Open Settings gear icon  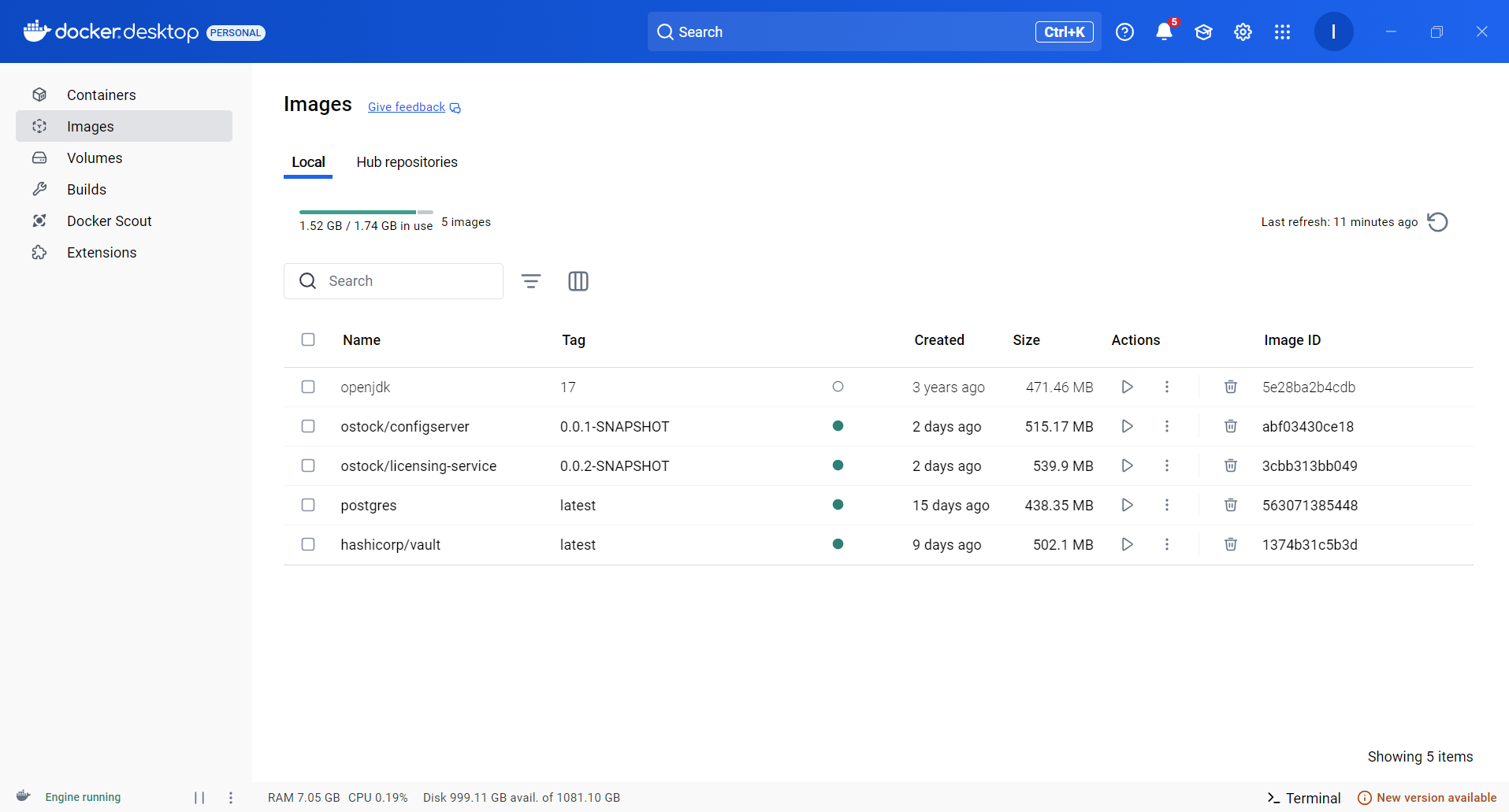point(1243,32)
